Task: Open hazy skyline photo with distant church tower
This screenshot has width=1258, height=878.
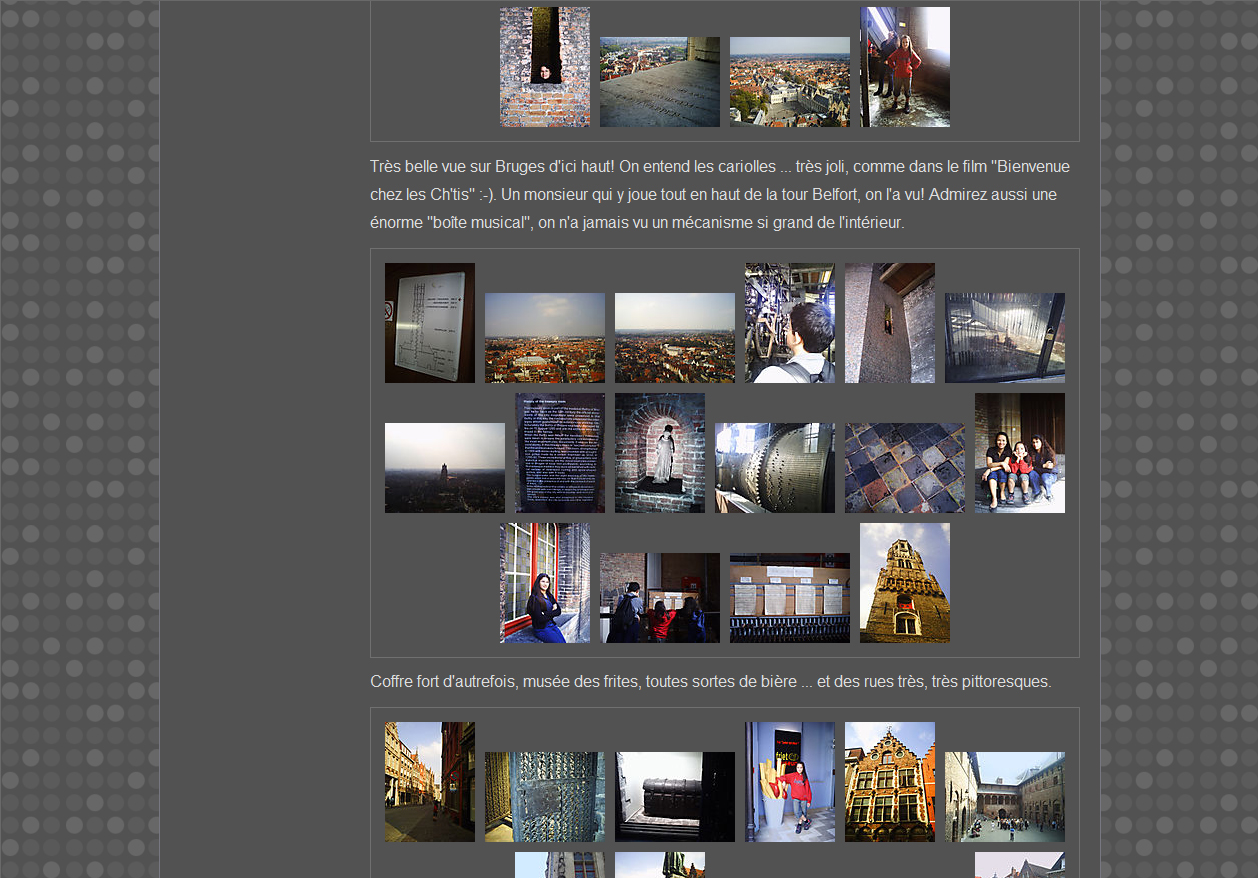Action: pyautogui.click(x=444, y=468)
